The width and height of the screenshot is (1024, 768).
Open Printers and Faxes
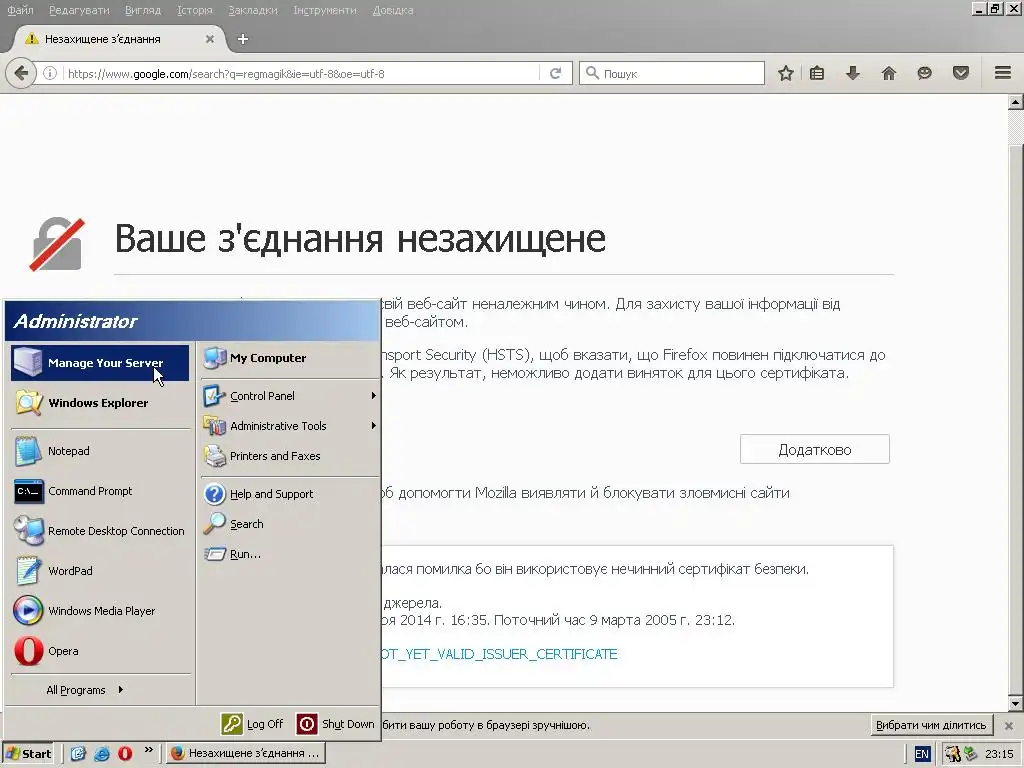[290, 456]
